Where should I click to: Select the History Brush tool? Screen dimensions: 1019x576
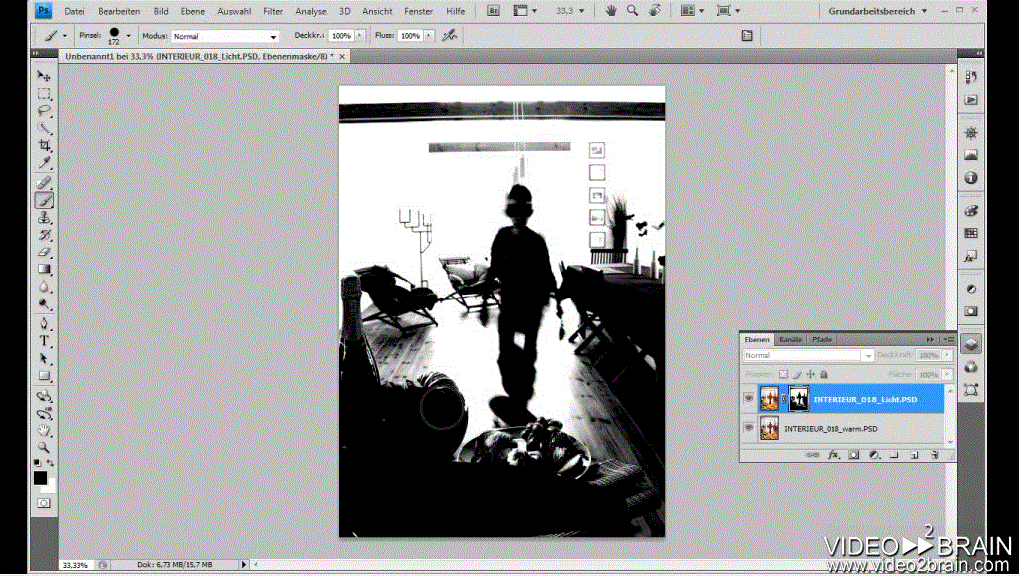(x=44, y=235)
